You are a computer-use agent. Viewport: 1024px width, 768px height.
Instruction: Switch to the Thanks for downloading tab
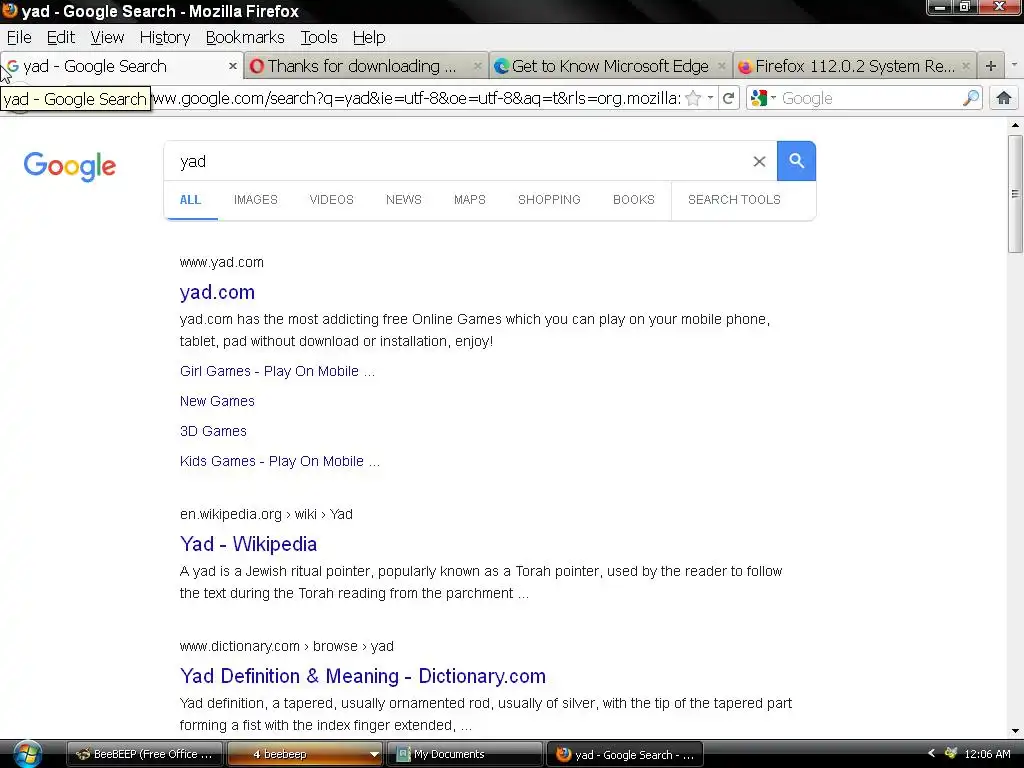(366, 66)
